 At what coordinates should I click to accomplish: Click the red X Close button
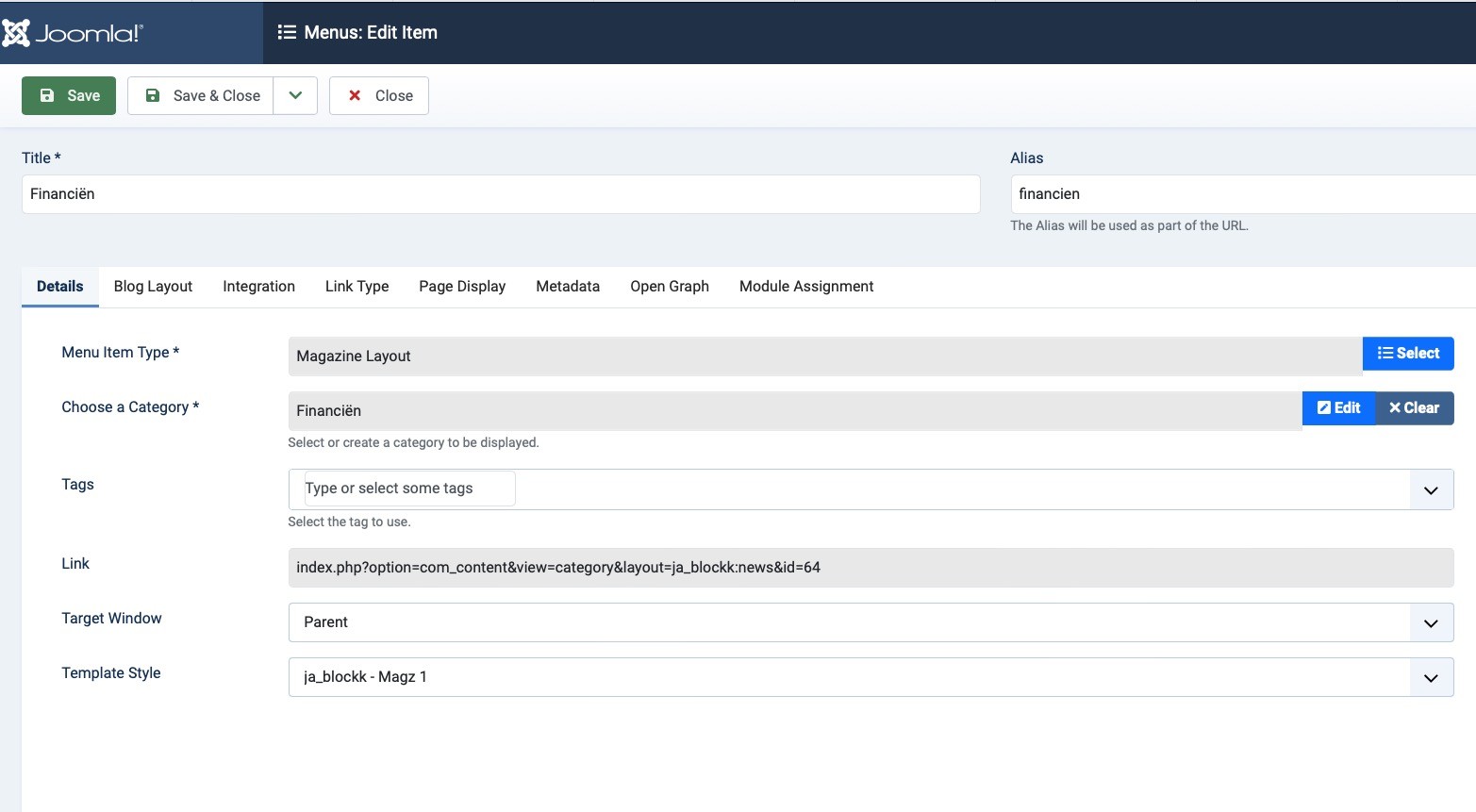(379, 95)
